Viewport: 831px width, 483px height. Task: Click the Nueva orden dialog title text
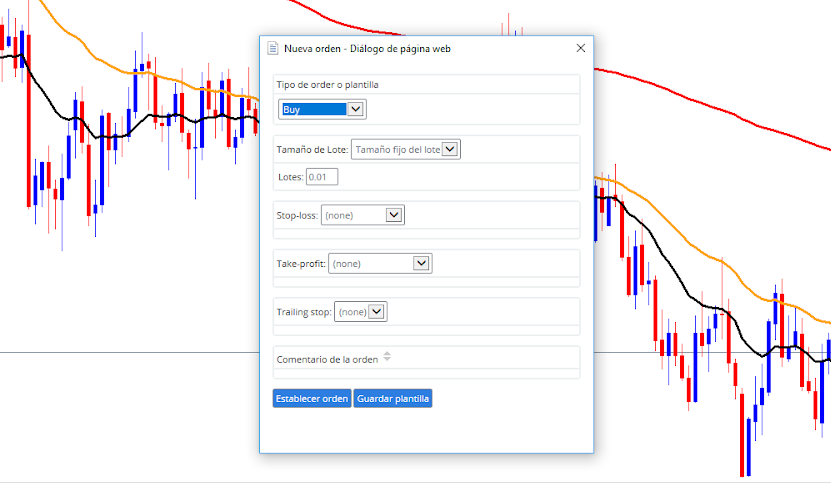click(x=367, y=49)
